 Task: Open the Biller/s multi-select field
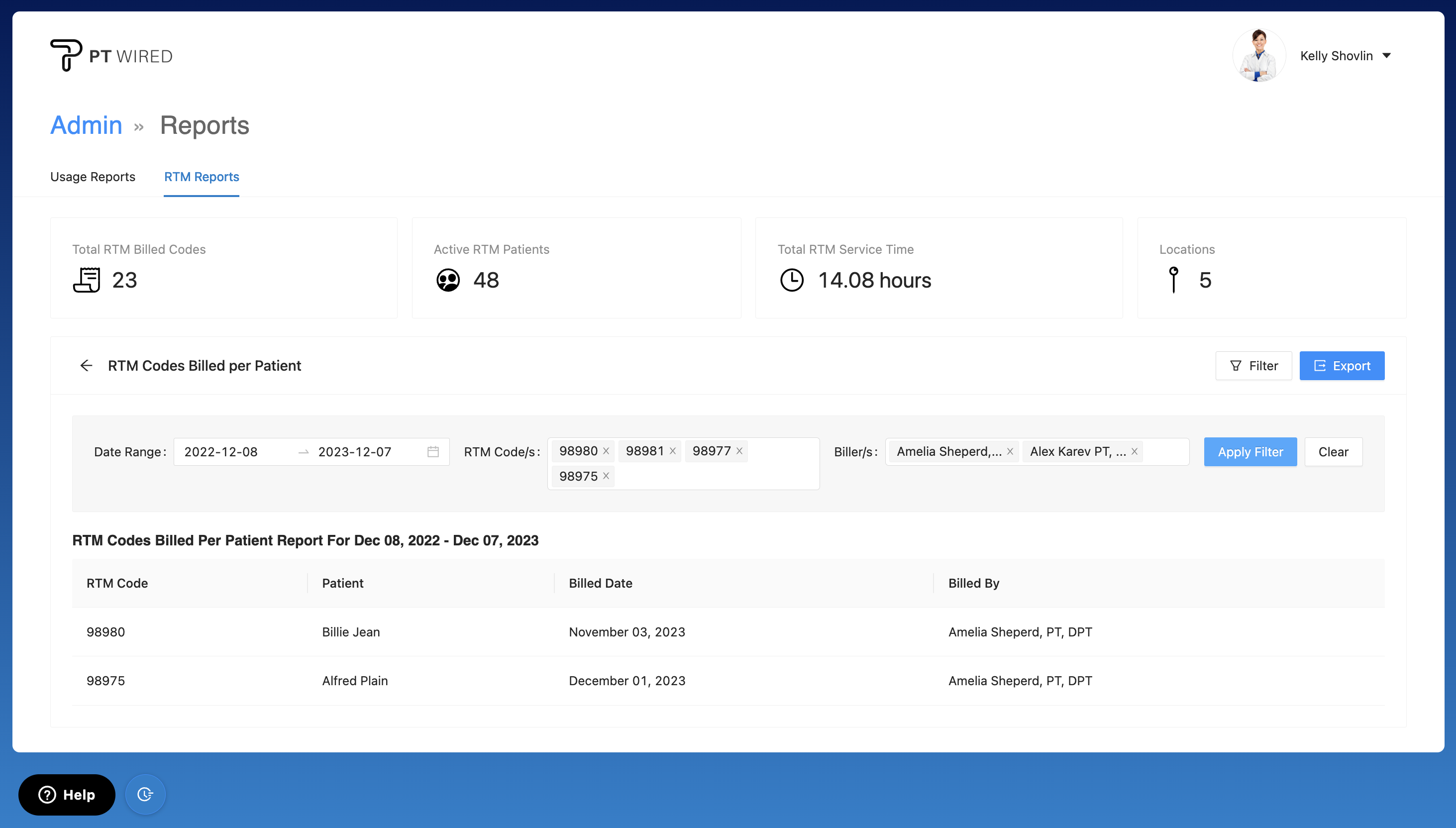tap(1165, 451)
